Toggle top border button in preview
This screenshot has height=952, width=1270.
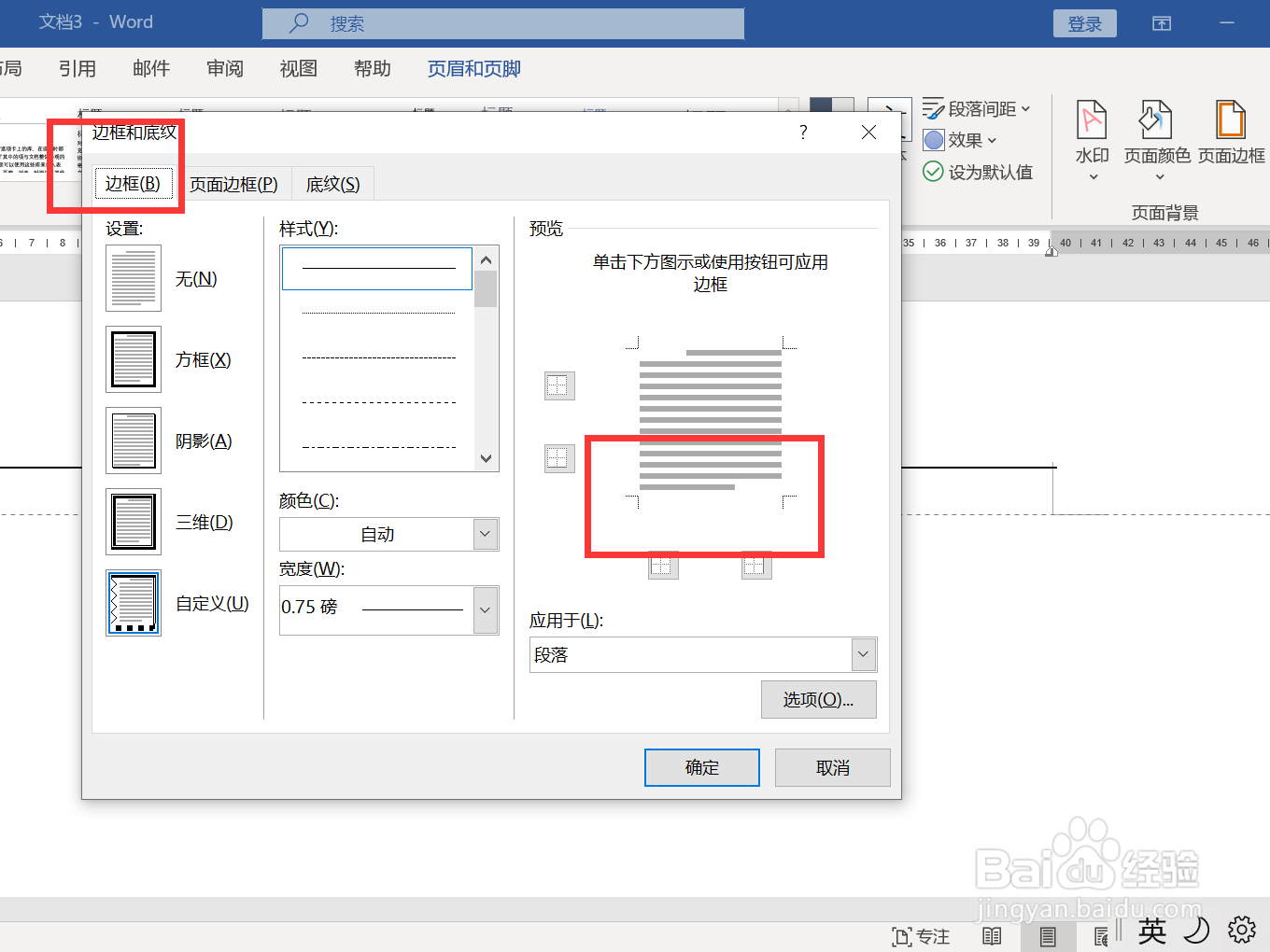(x=559, y=385)
